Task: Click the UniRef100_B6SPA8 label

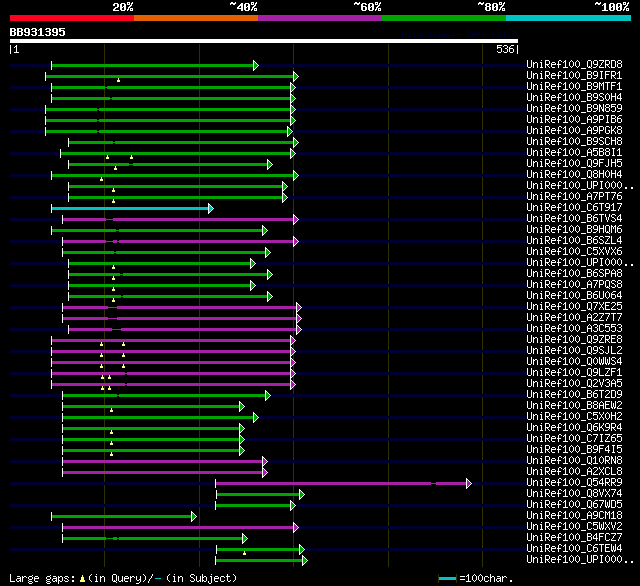Action: click(x=574, y=274)
